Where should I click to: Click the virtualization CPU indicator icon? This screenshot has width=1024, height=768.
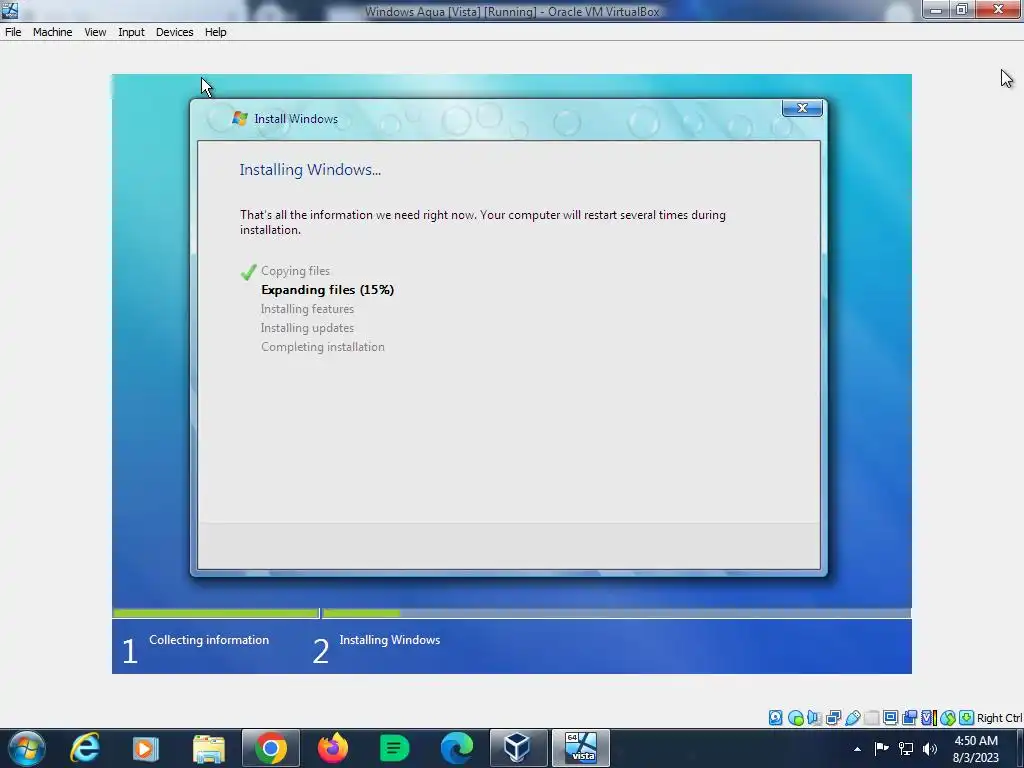click(928, 718)
